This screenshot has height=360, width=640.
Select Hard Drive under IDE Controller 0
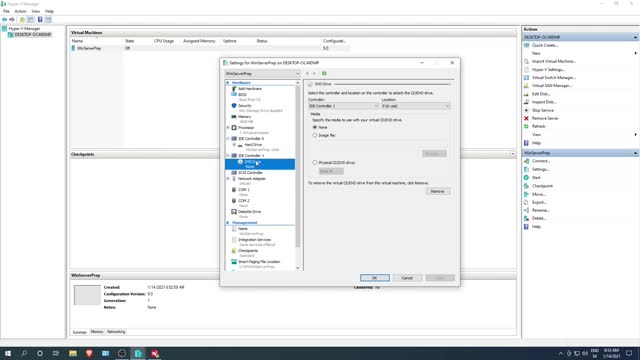tap(253, 145)
